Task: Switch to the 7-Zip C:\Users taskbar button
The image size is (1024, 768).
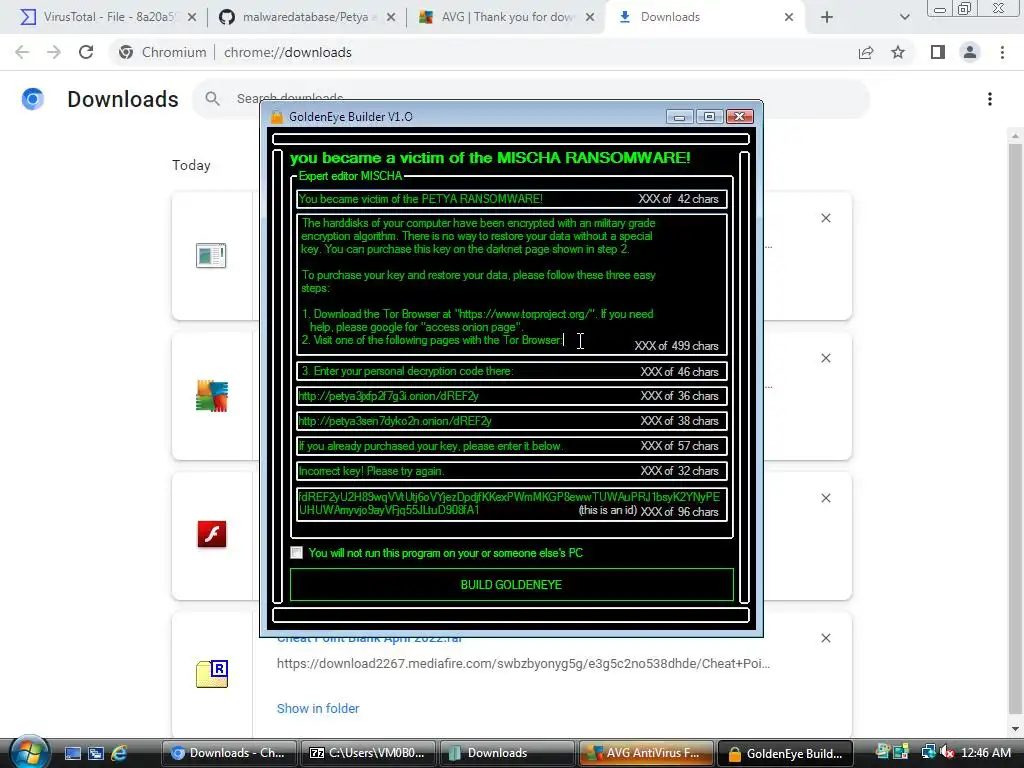Action: tap(367, 753)
